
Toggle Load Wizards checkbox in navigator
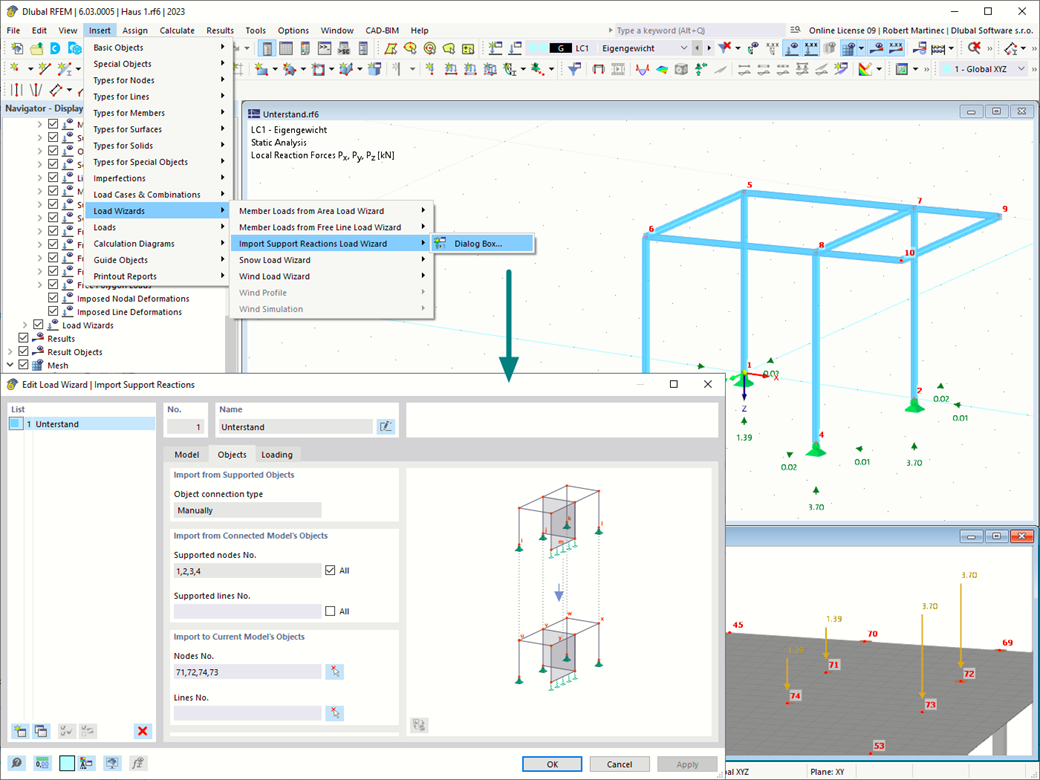coord(38,325)
